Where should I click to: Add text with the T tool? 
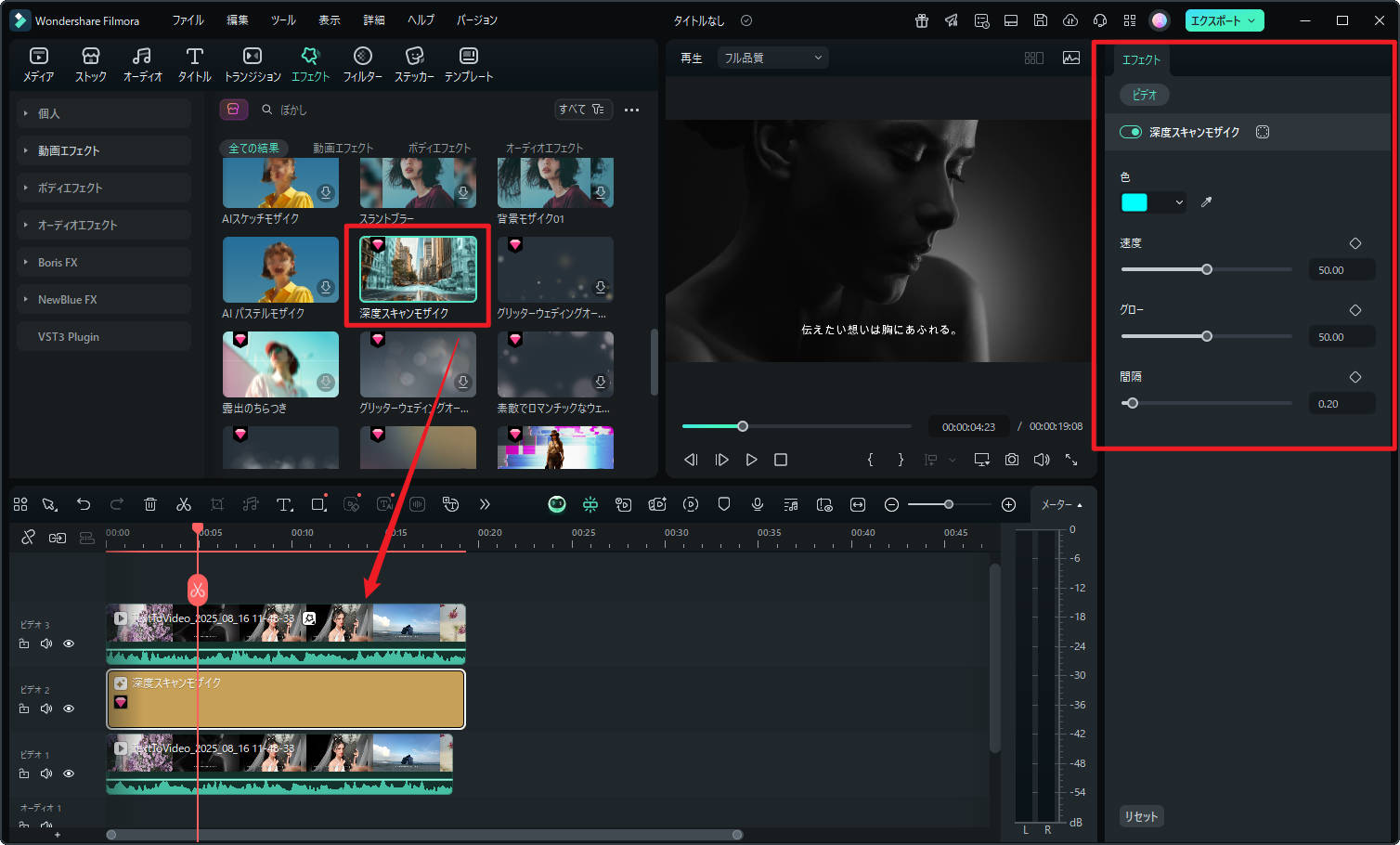coord(285,504)
